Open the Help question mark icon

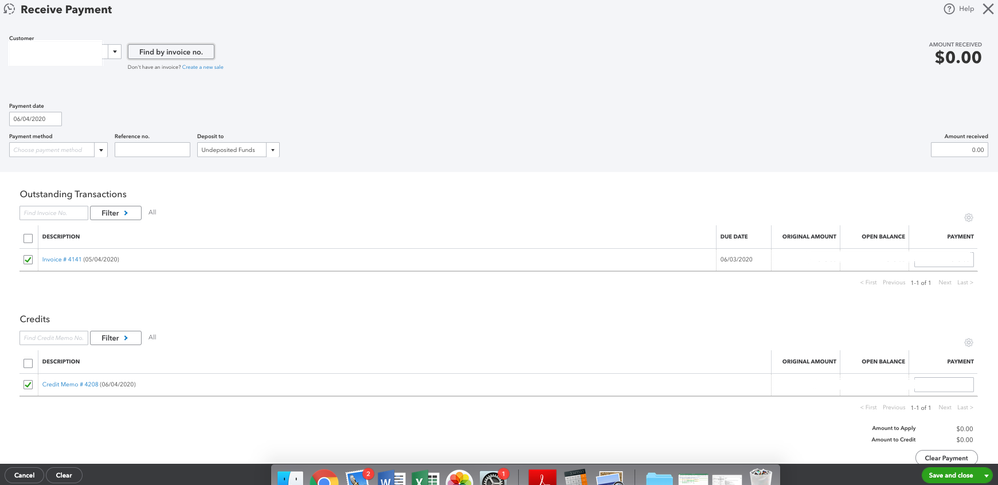949,9
